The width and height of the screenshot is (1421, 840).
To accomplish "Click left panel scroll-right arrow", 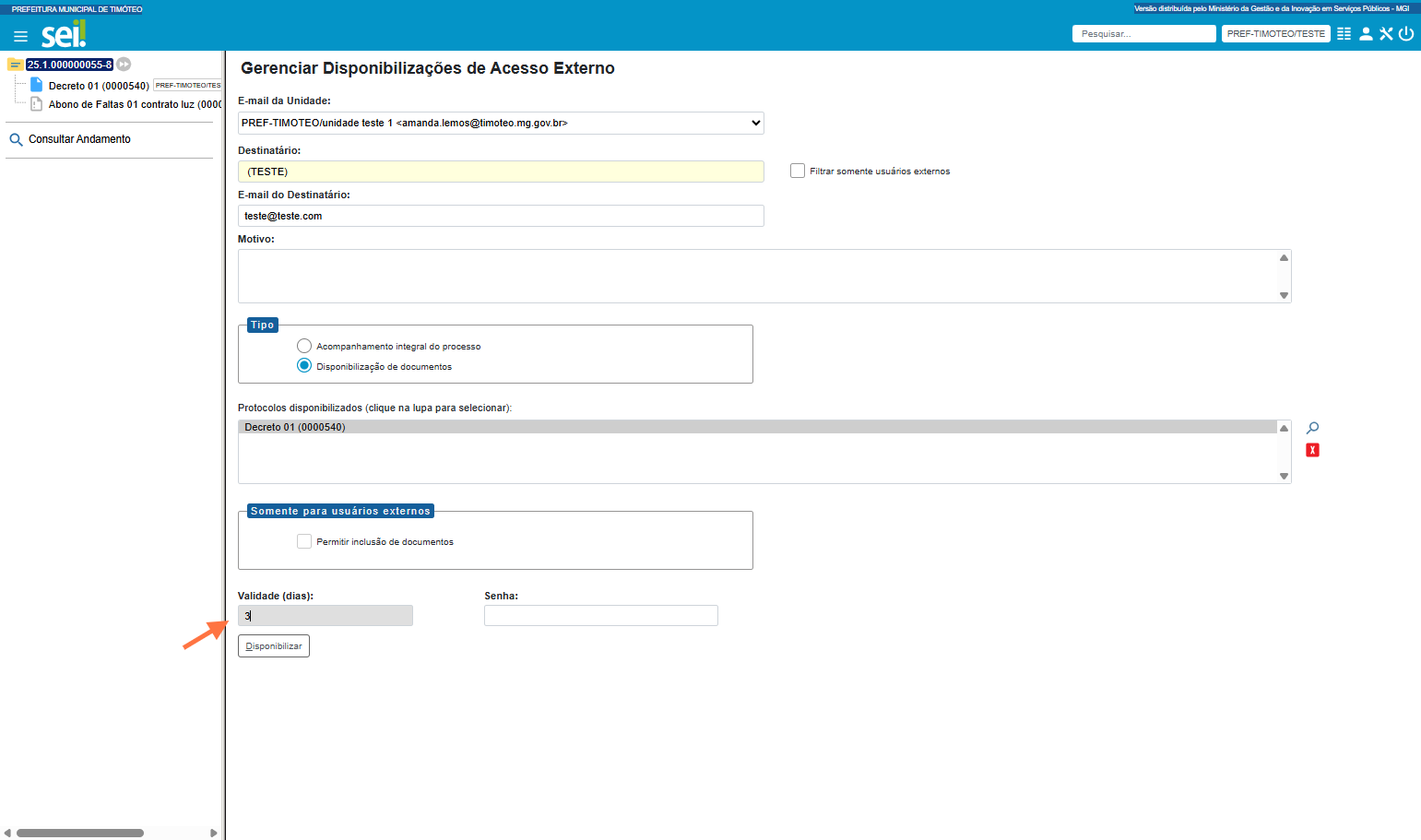I will pos(213,833).
